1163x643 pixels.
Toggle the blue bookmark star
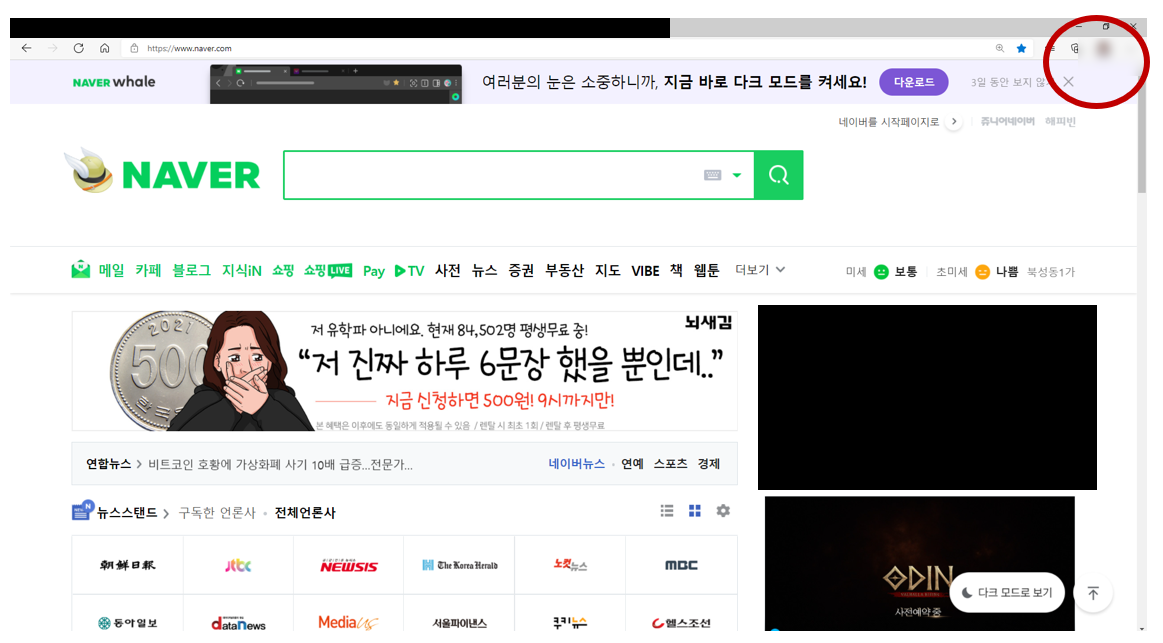click(1021, 48)
